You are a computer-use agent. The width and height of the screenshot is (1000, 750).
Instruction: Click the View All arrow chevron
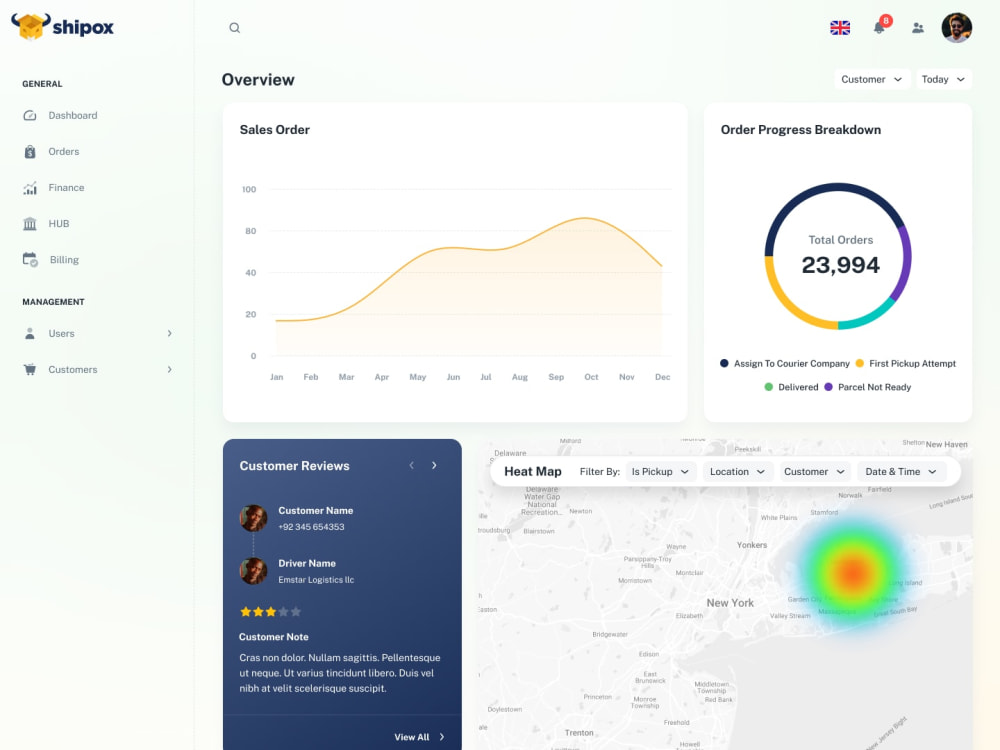click(442, 737)
